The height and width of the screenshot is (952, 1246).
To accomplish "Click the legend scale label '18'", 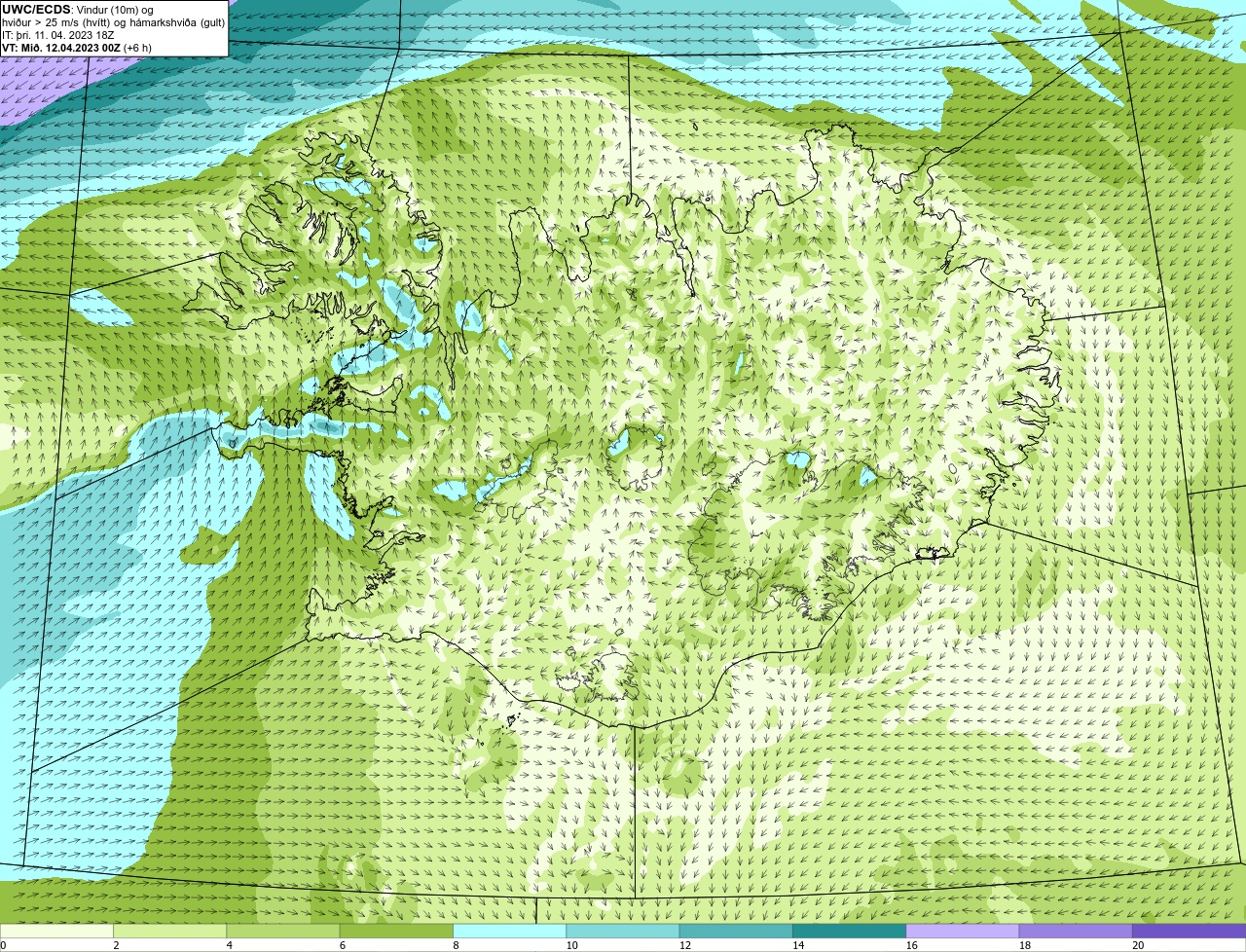I will coord(1024,945).
